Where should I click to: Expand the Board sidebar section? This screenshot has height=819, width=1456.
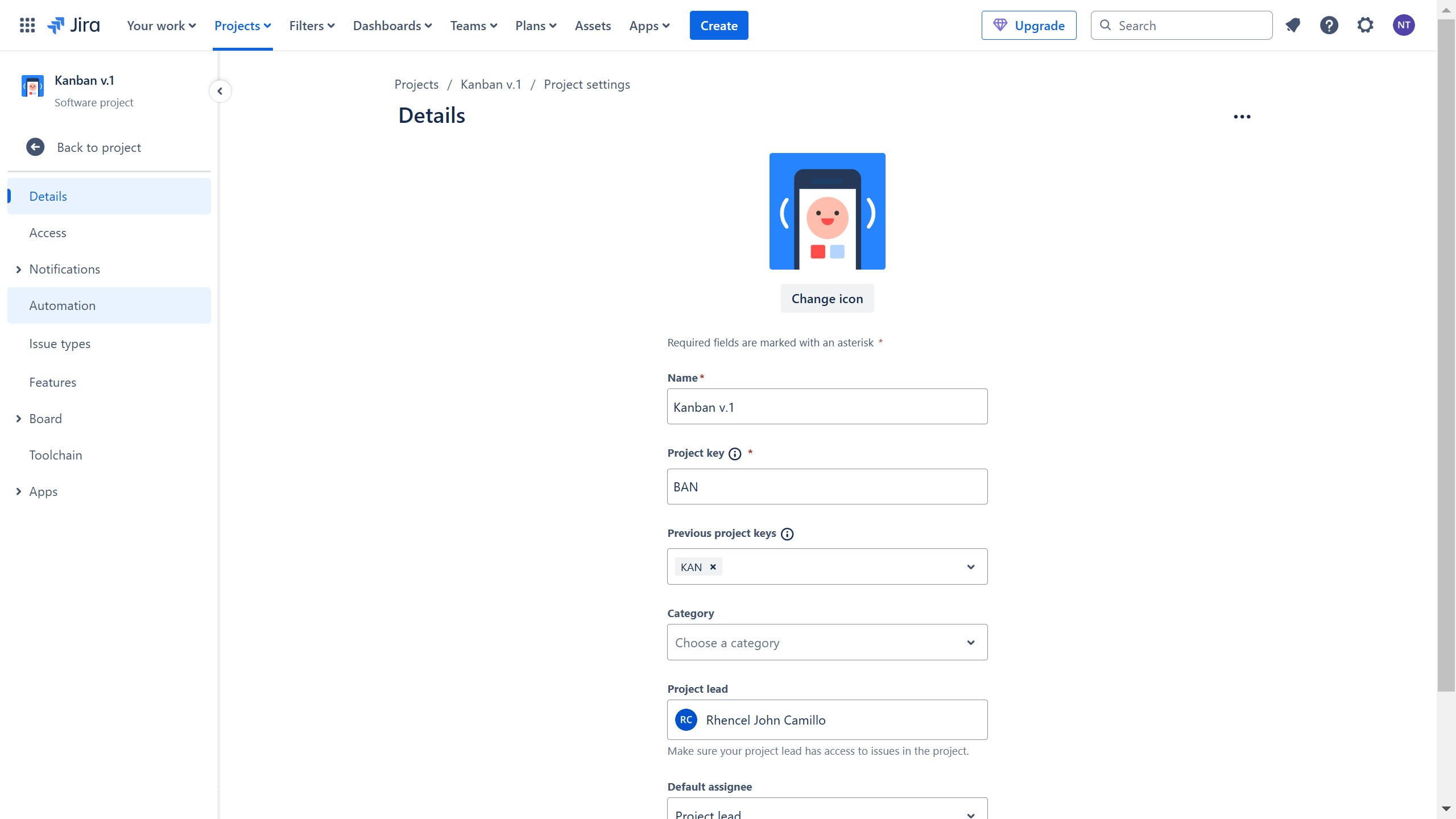(x=19, y=419)
